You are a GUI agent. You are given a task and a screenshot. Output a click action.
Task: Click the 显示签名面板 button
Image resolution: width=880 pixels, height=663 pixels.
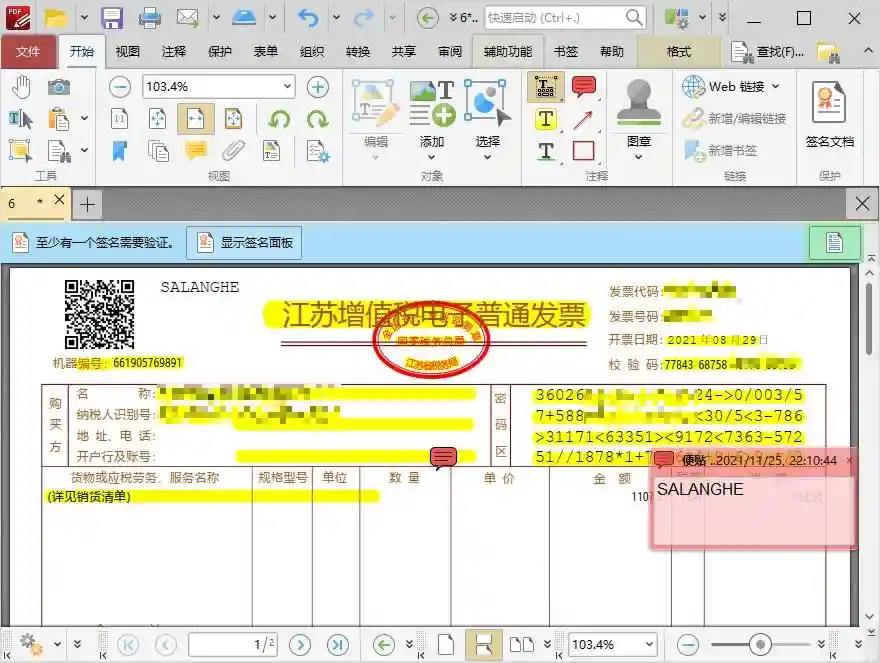(x=245, y=242)
